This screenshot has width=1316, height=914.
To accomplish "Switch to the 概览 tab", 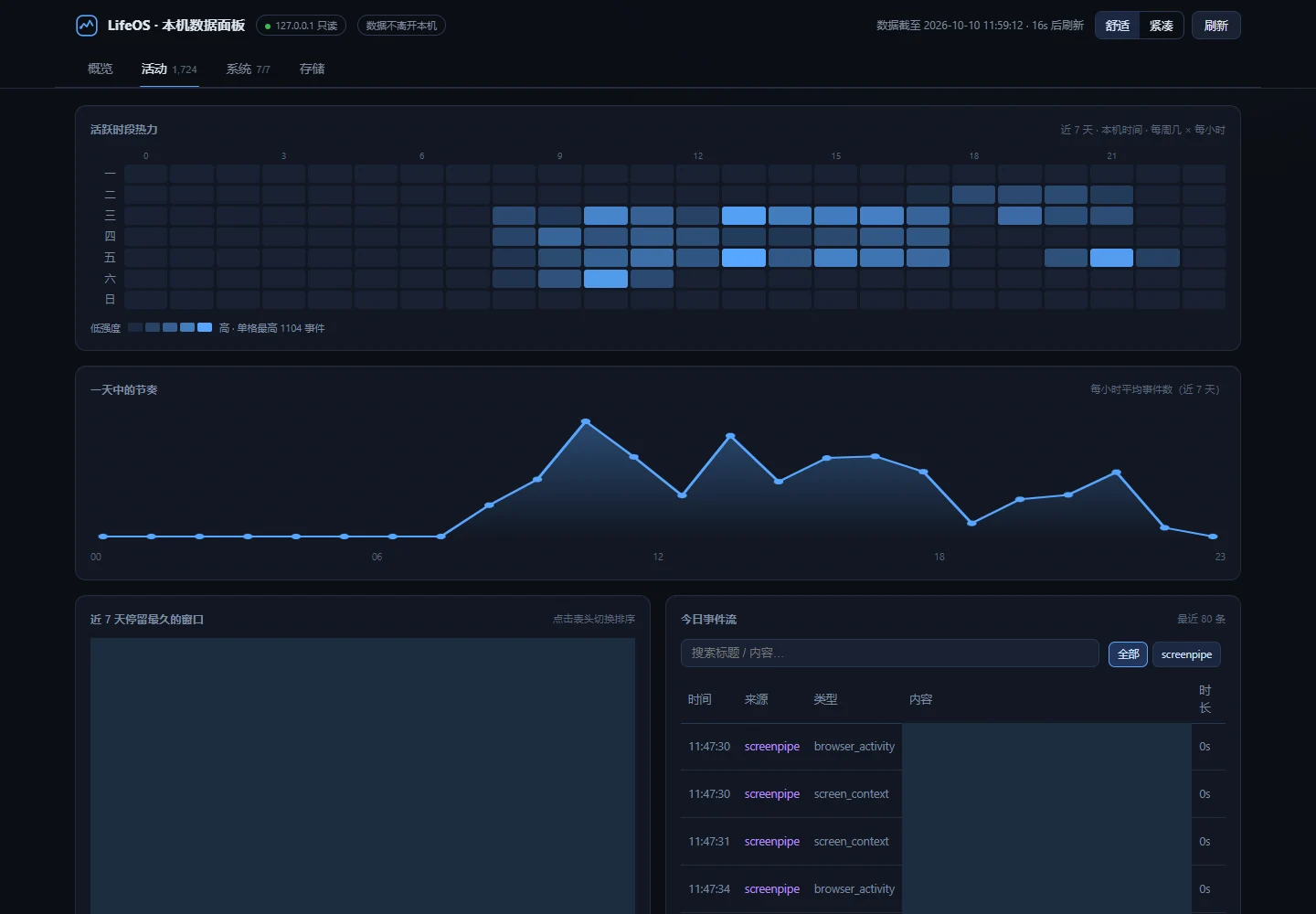I will pyautogui.click(x=101, y=69).
